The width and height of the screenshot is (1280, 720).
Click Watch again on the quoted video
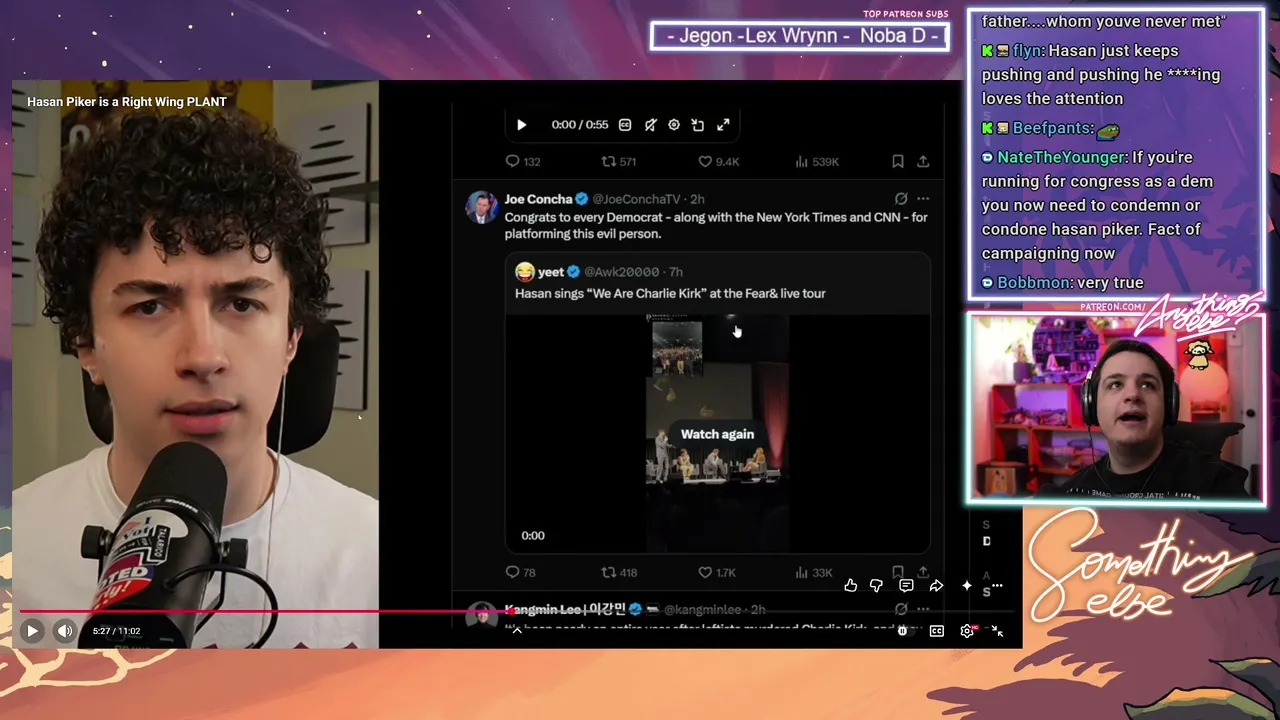click(717, 434)
